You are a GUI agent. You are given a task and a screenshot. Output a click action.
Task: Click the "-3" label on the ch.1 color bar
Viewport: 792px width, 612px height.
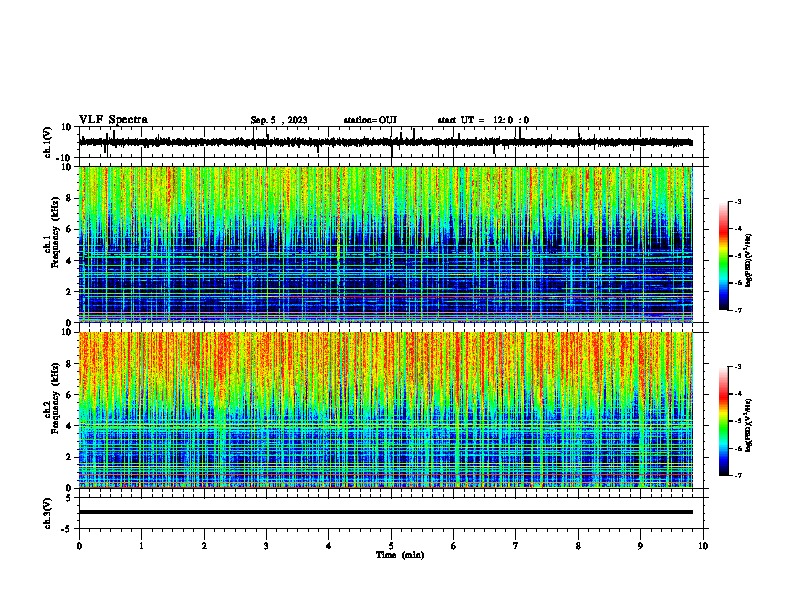pyautogui.click(x=737, y=201)
